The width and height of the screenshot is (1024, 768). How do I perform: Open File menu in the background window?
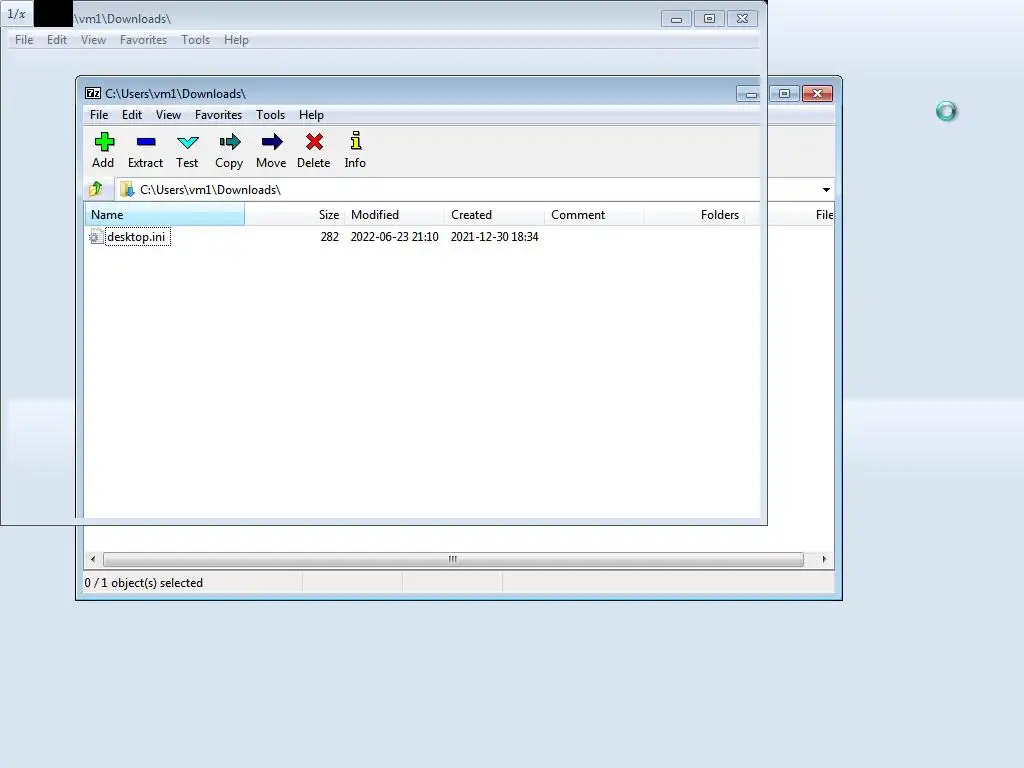24,40
